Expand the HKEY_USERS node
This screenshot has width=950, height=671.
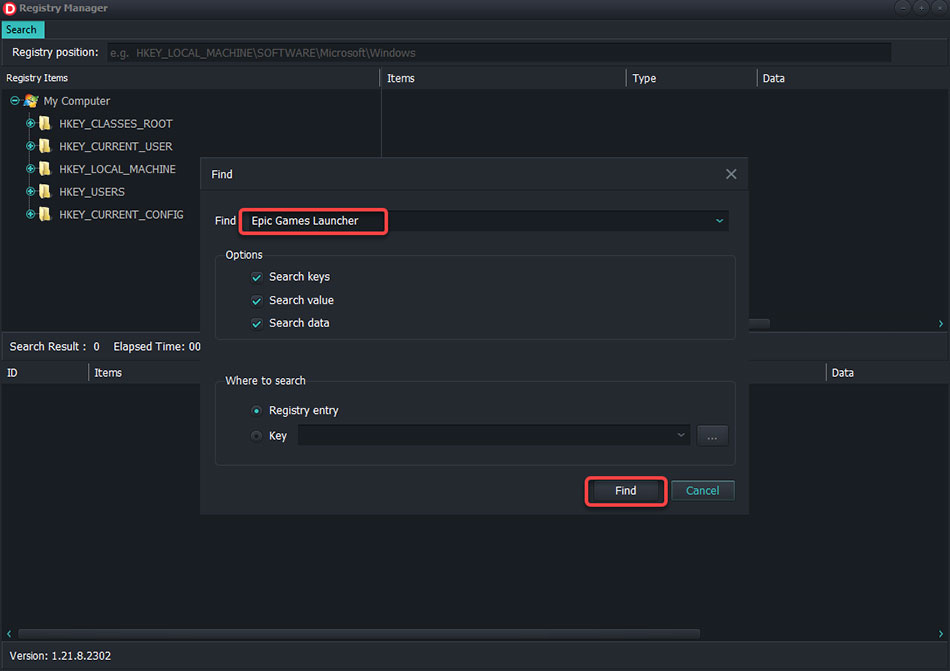30,191
